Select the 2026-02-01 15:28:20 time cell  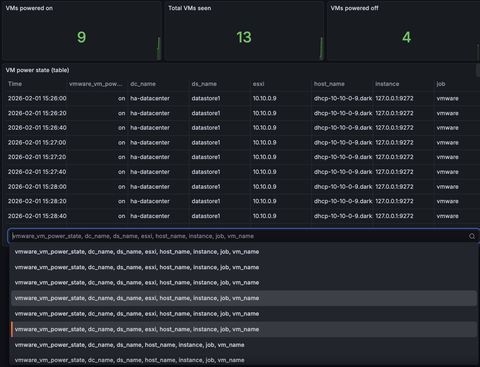(x=37, y=201)
